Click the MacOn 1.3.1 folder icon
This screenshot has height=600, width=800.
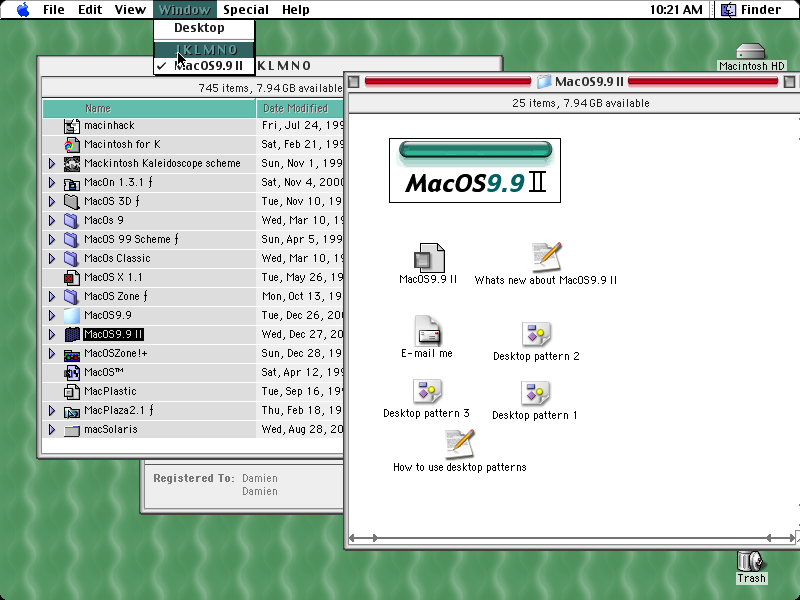pyautogui.click(x=71, y=183)
